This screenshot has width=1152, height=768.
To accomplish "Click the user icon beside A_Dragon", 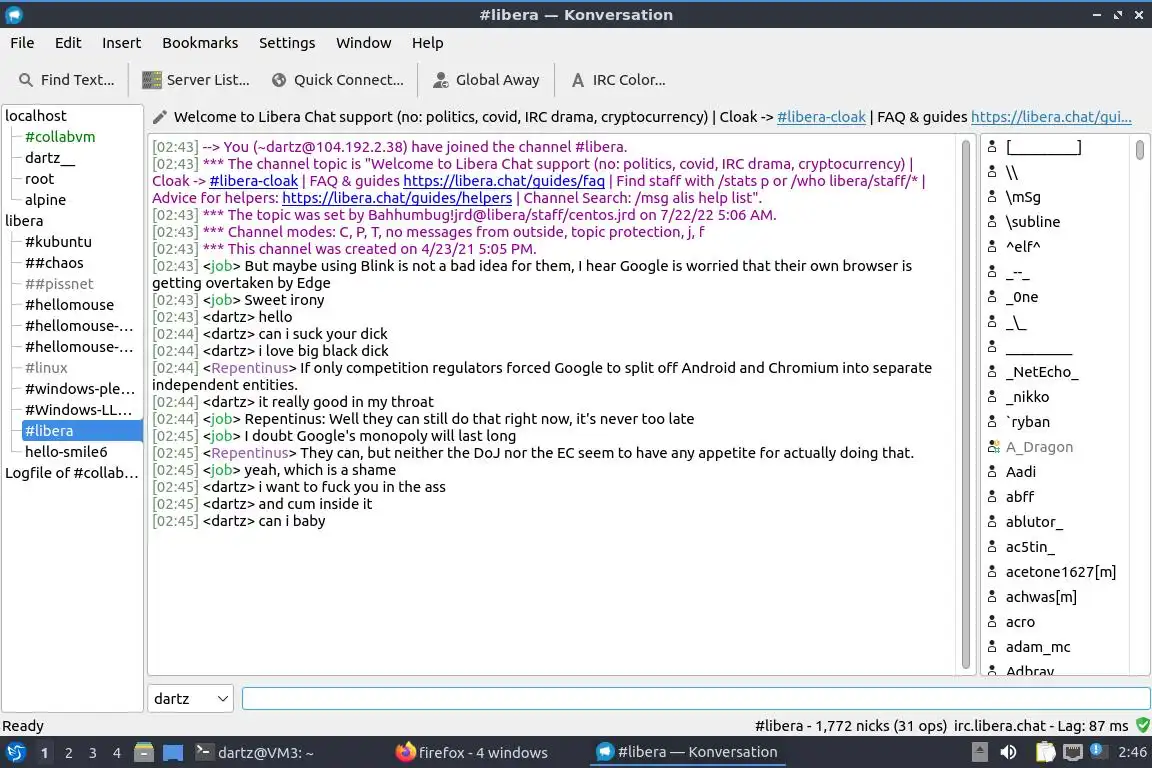I will pyautogui.click(x=993, y=446).
